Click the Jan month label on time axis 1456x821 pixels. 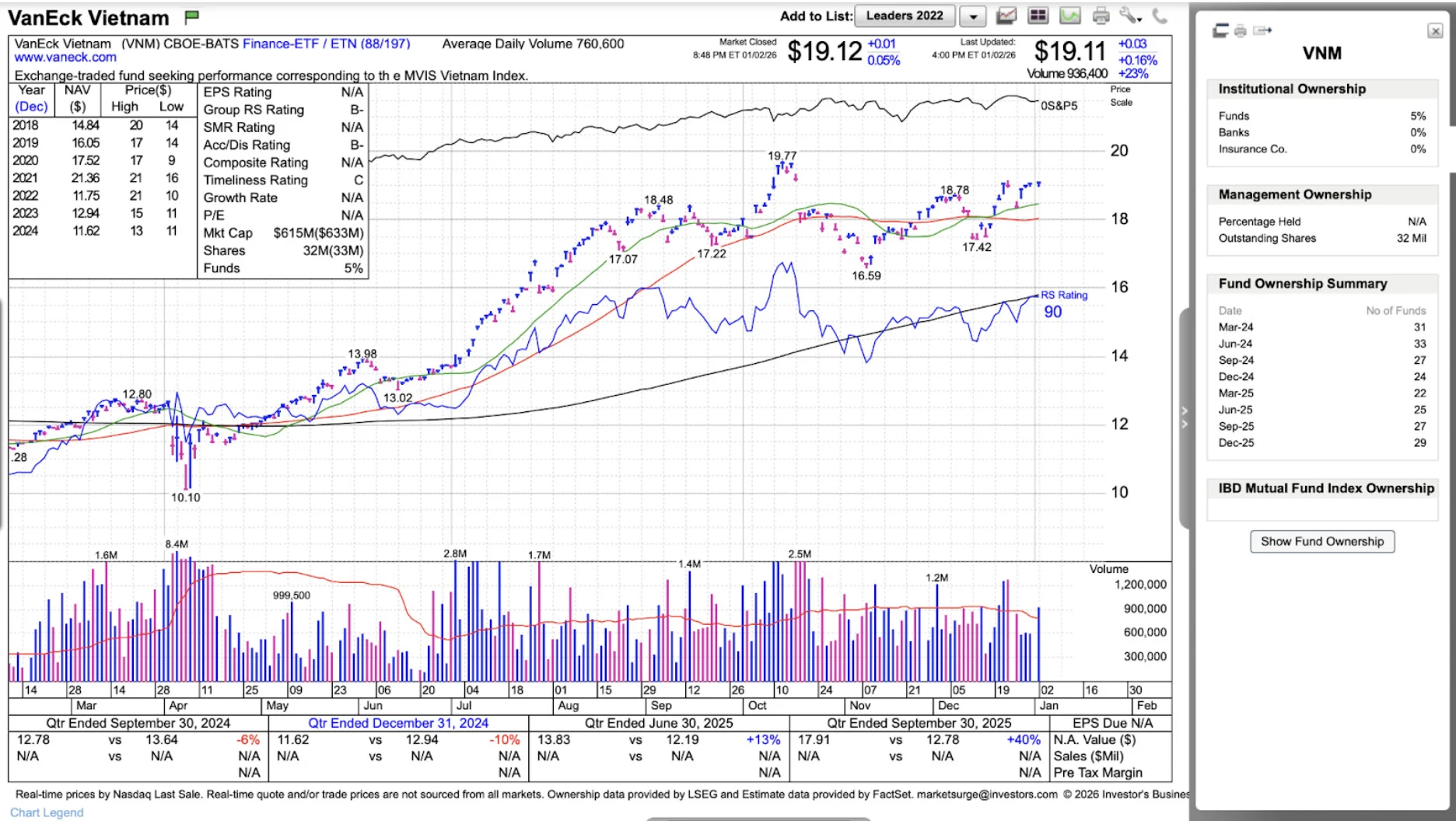click(1048, 706)
